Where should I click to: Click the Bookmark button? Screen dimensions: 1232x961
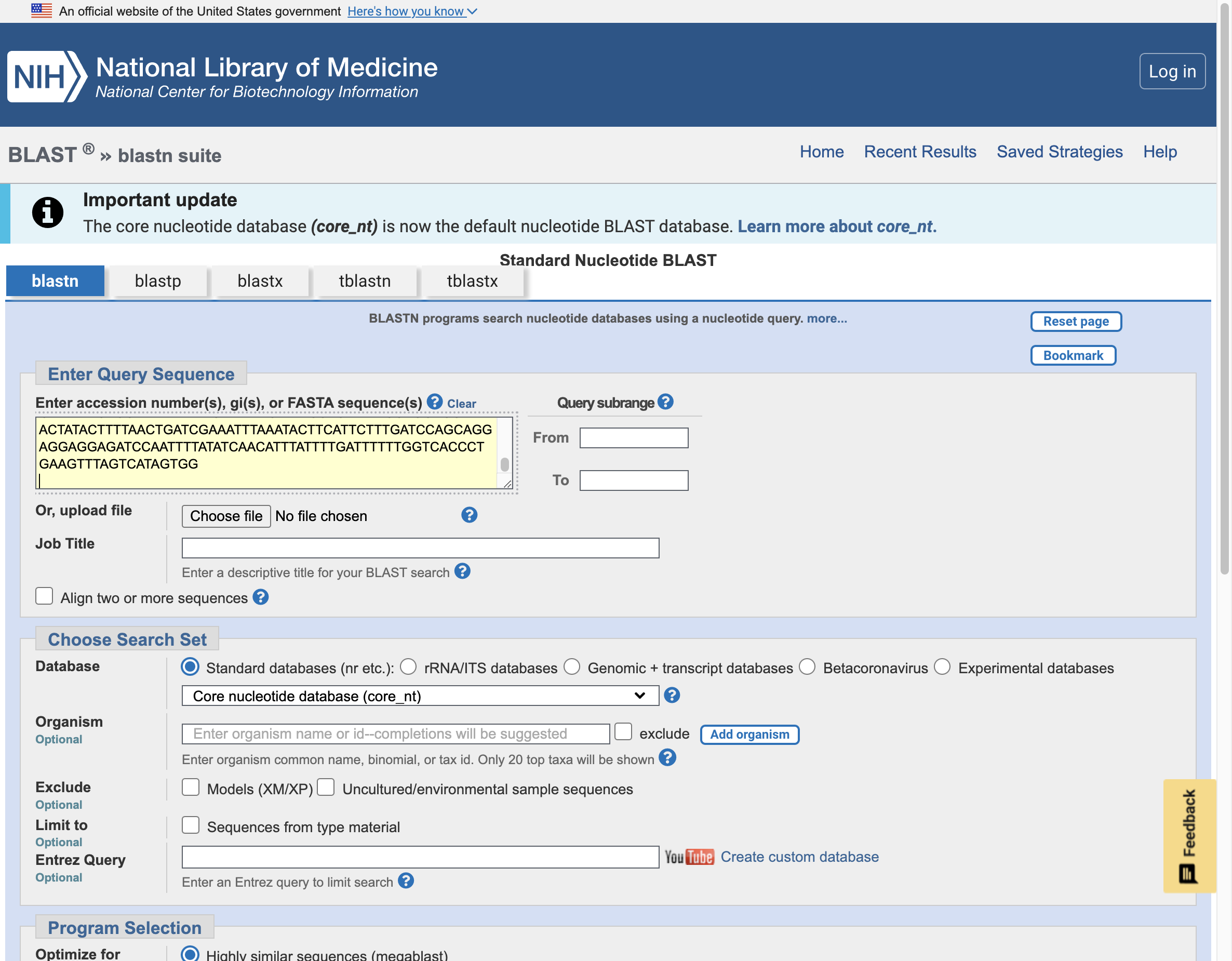[1073, 355]
